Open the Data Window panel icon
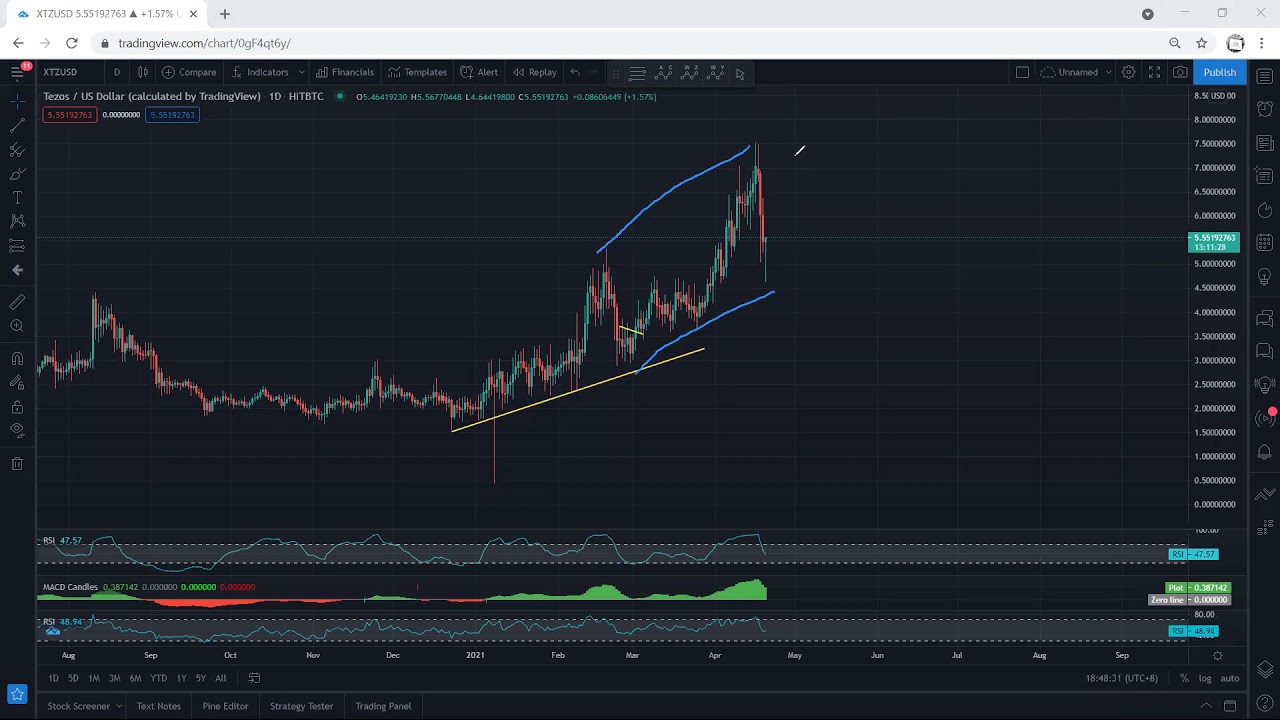Screen dimensions: 1280x720 [1265, 177]
